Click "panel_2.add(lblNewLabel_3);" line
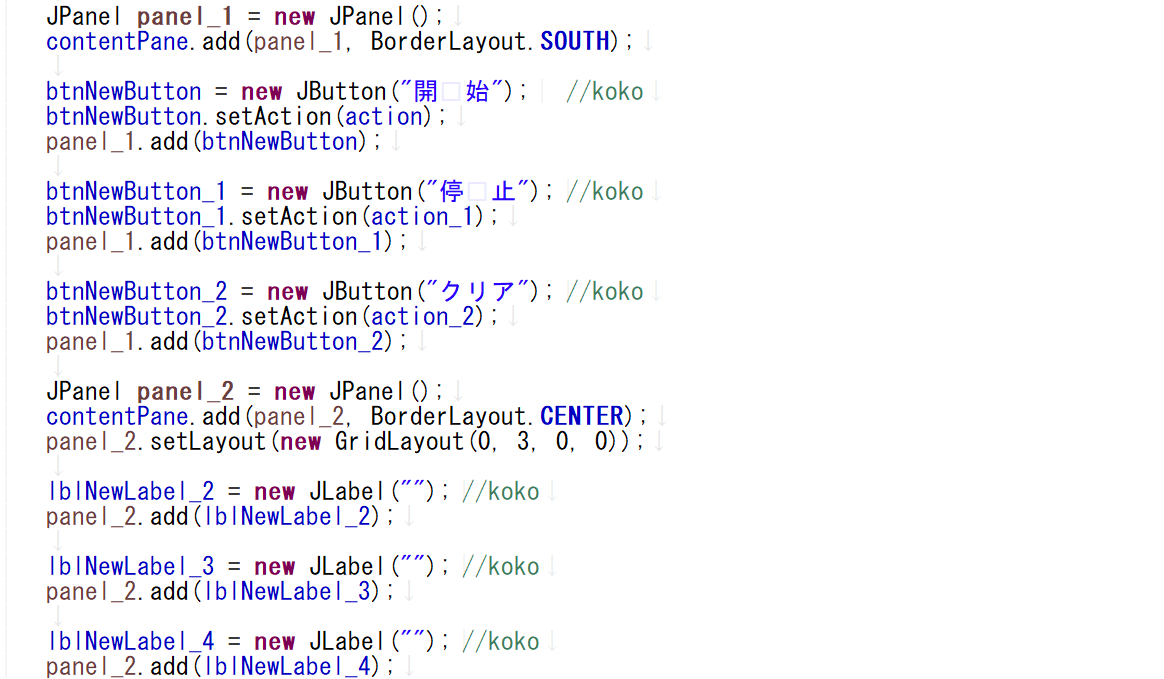 tap(220, 591)
